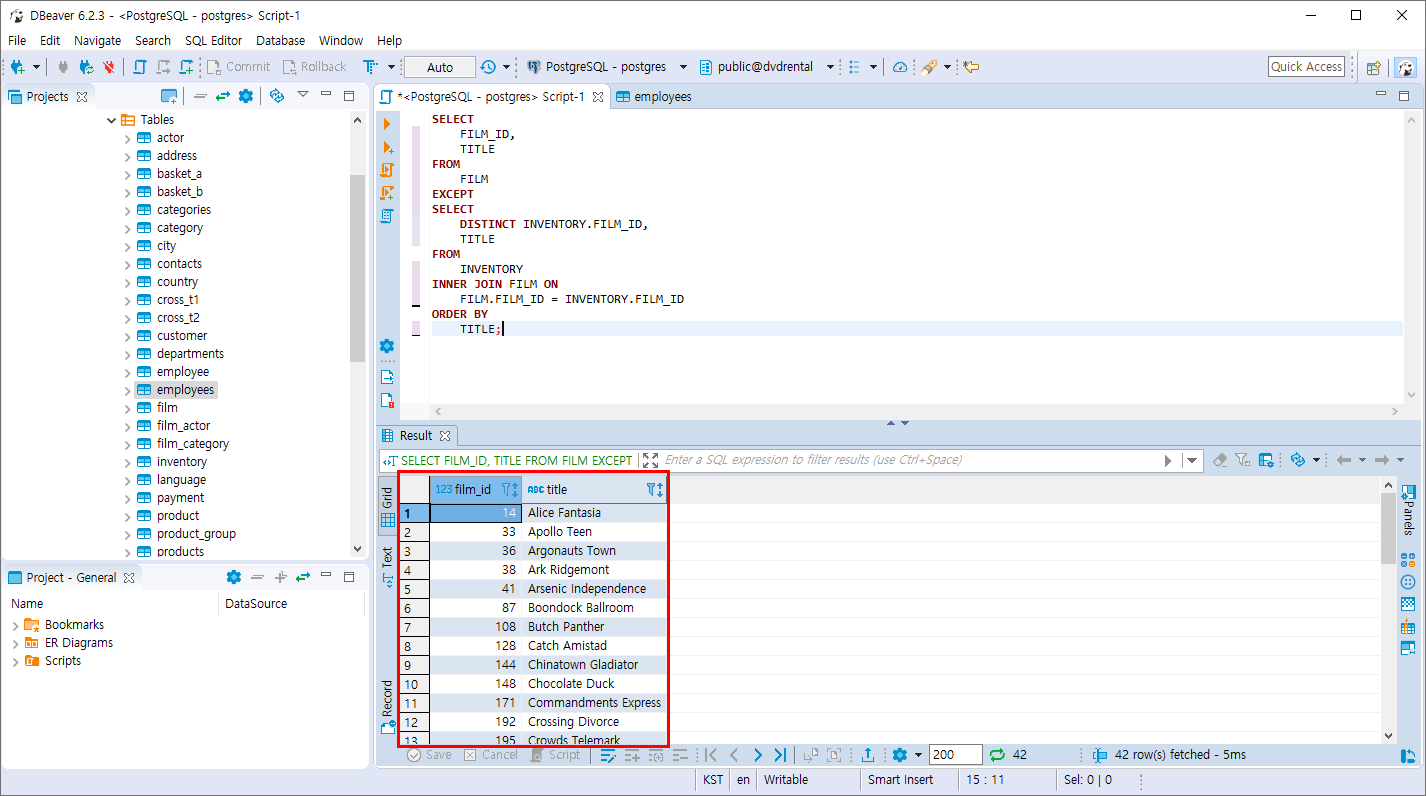Click the eraser Remove Filters icon in Result
Screen dimensions: 1426x796
coord(1219,460)
